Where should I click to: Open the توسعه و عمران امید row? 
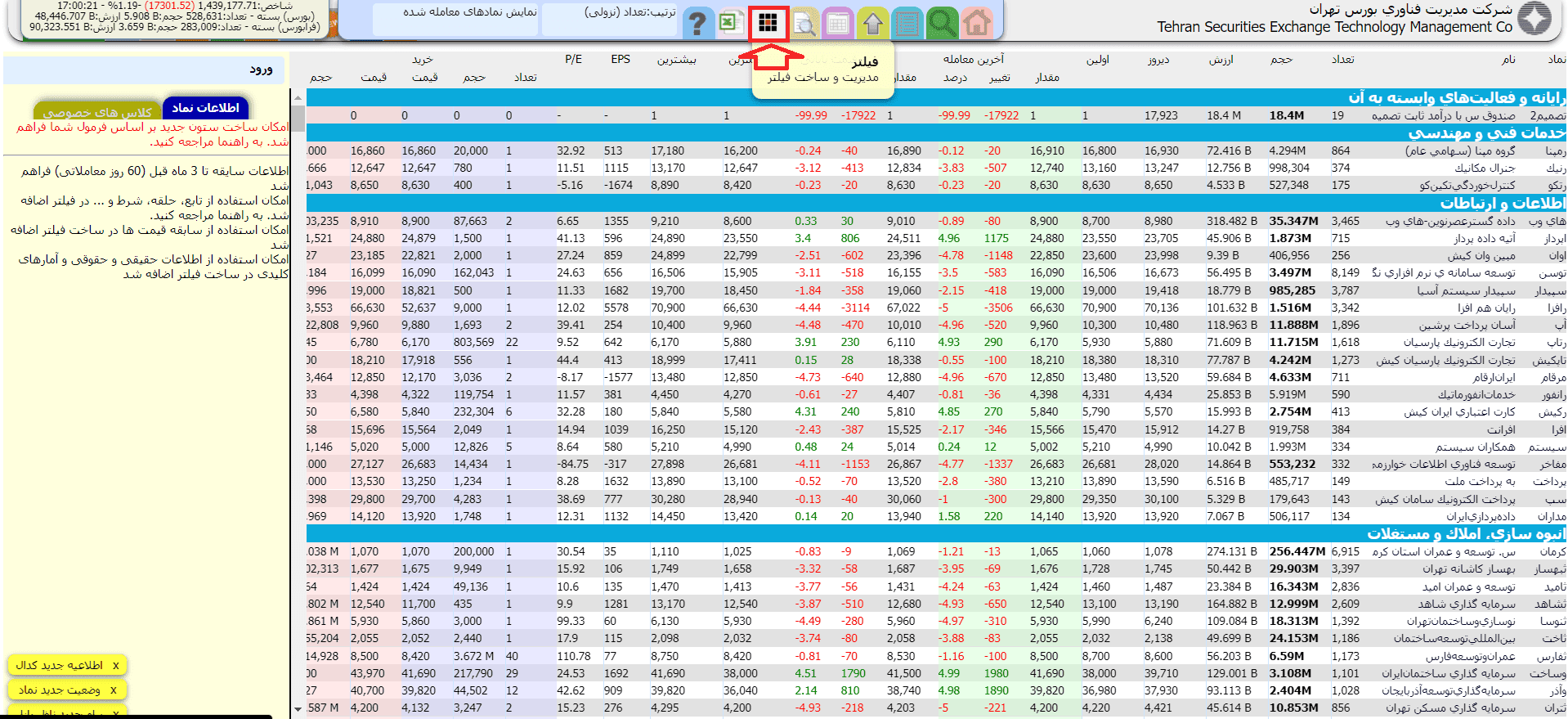(936, 586)
